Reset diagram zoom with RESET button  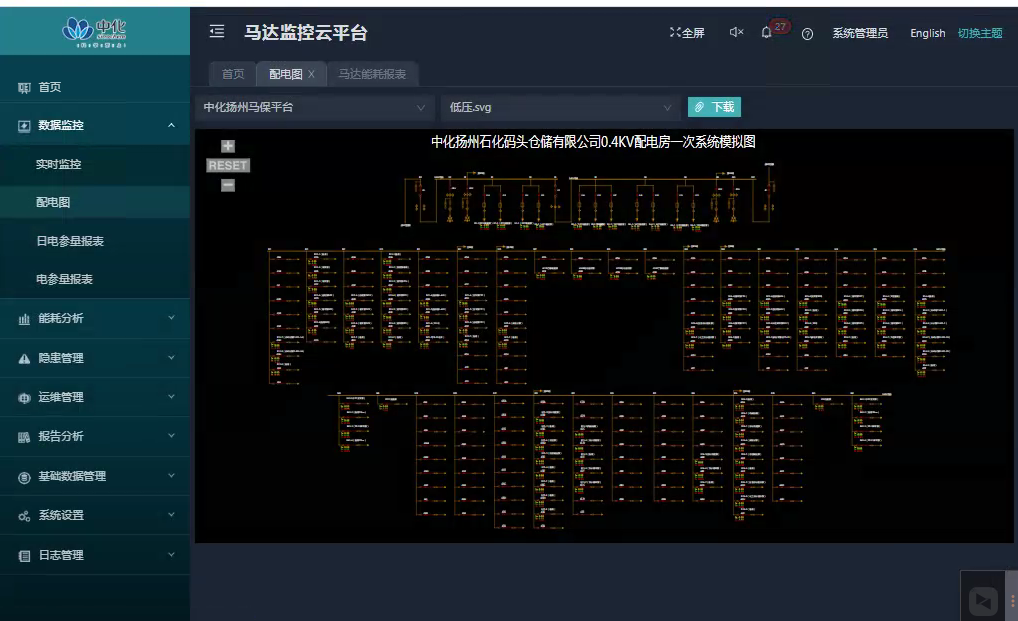pyautogui.click(x=228, y=166)
